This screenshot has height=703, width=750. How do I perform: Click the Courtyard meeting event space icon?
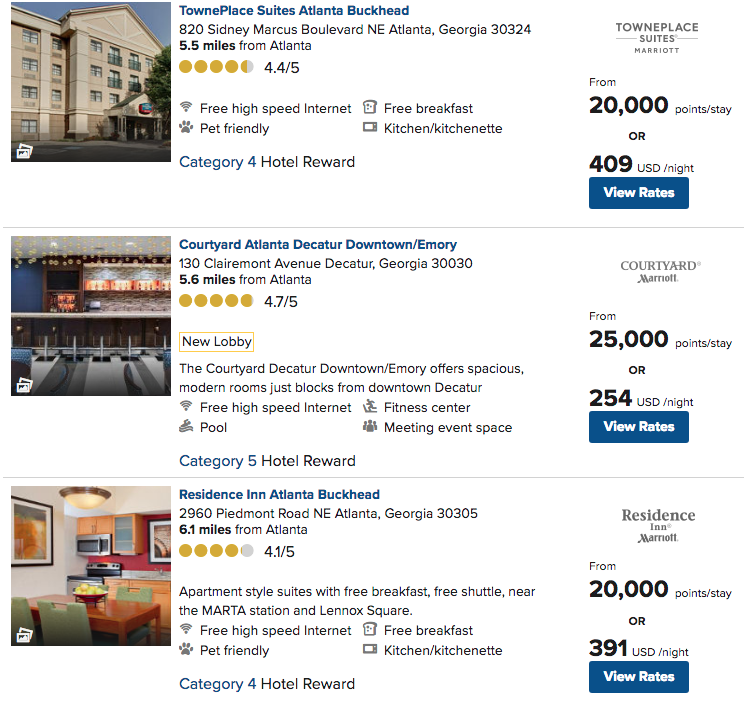[x=370, y=427]
